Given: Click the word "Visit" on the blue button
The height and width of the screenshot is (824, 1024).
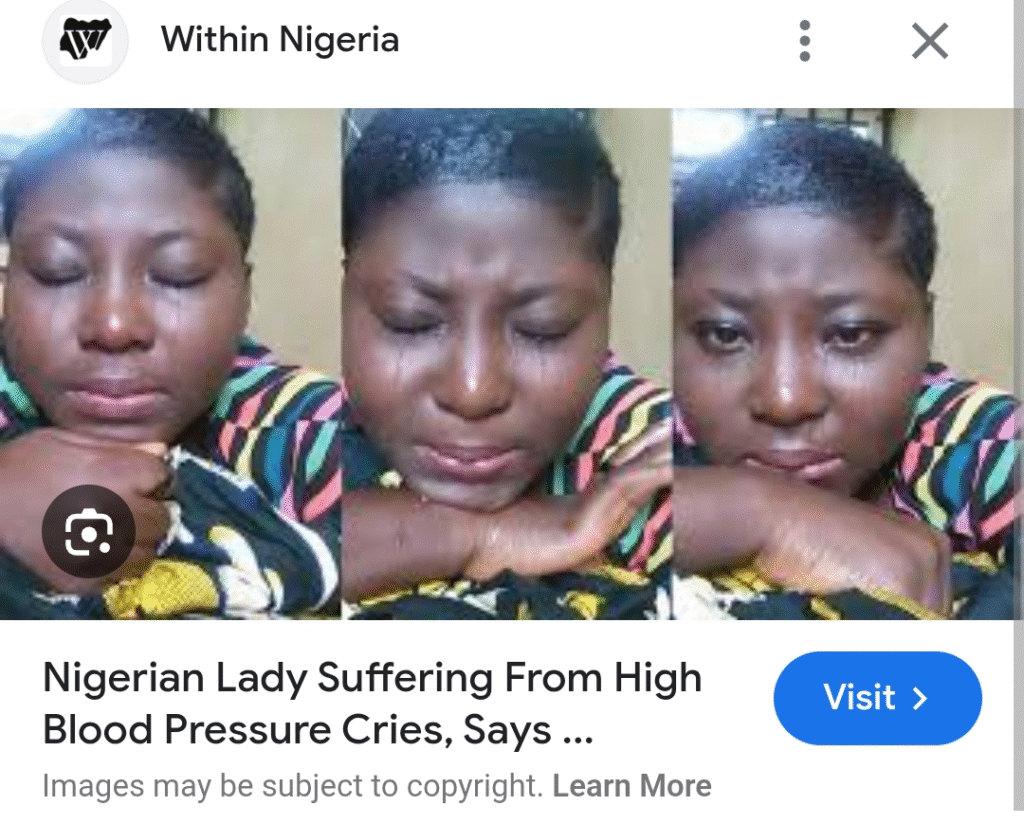Looking at the screenshot, I should click(859, 698).
